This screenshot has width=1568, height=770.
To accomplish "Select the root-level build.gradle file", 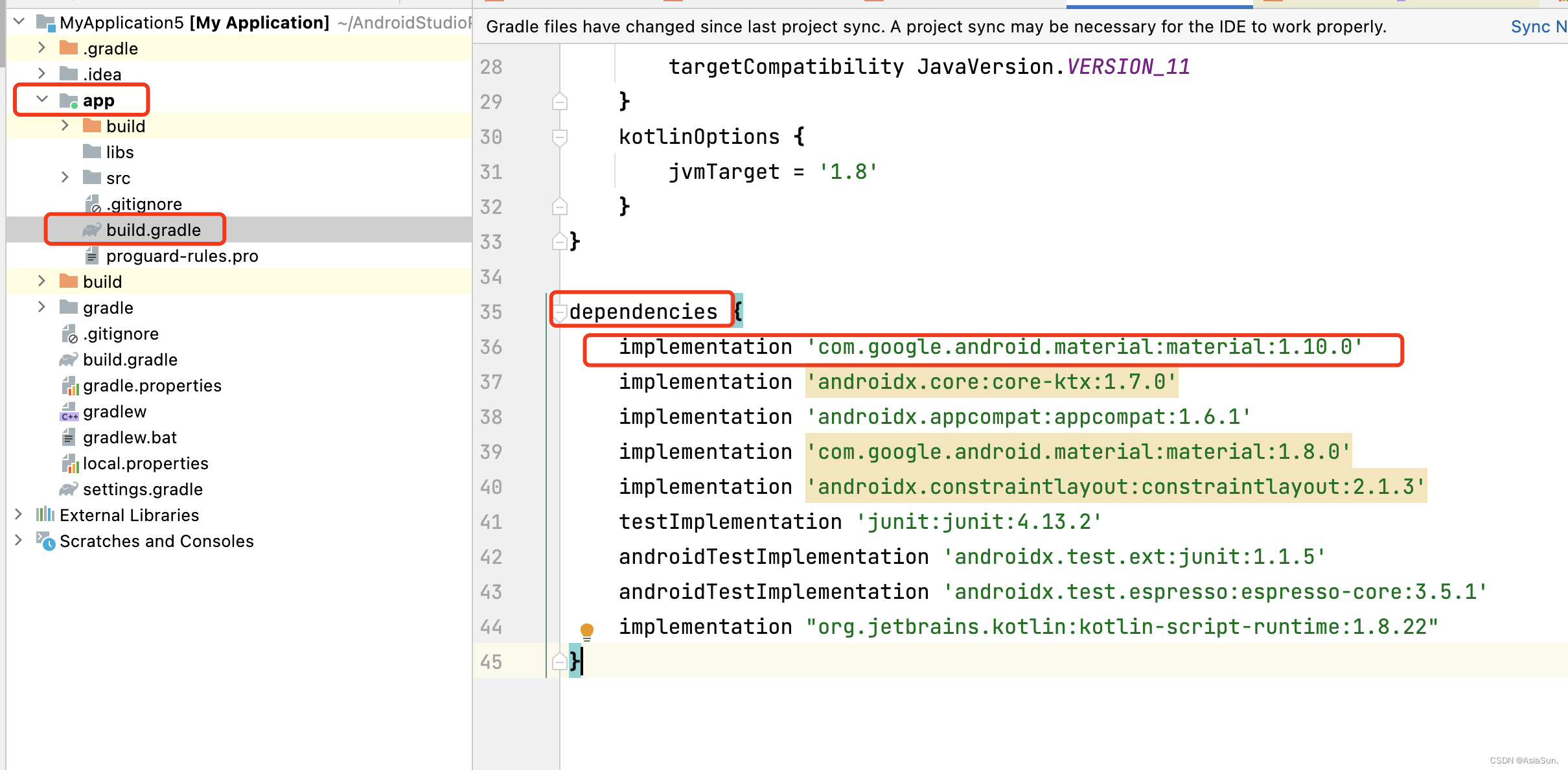I will tap(130, 360).
